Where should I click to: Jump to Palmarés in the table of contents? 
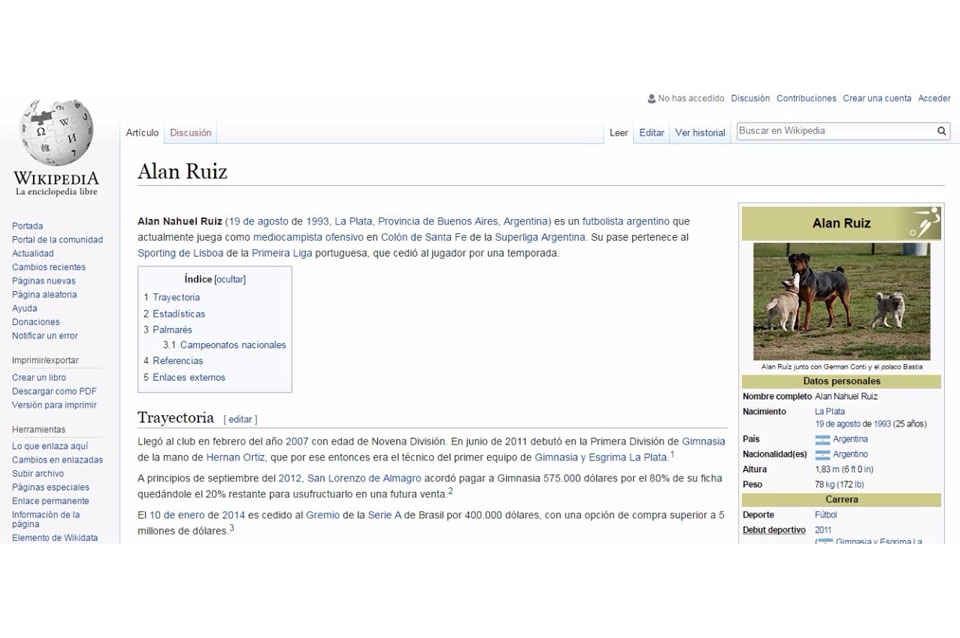pos(172,329)
